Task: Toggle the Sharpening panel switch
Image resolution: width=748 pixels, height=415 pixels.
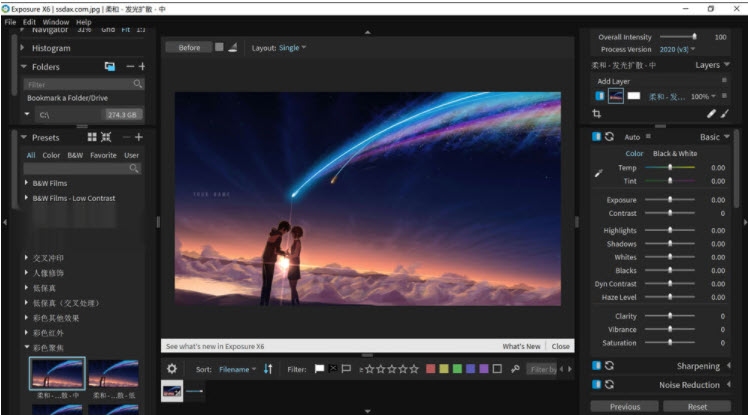Action: (597, 366)
